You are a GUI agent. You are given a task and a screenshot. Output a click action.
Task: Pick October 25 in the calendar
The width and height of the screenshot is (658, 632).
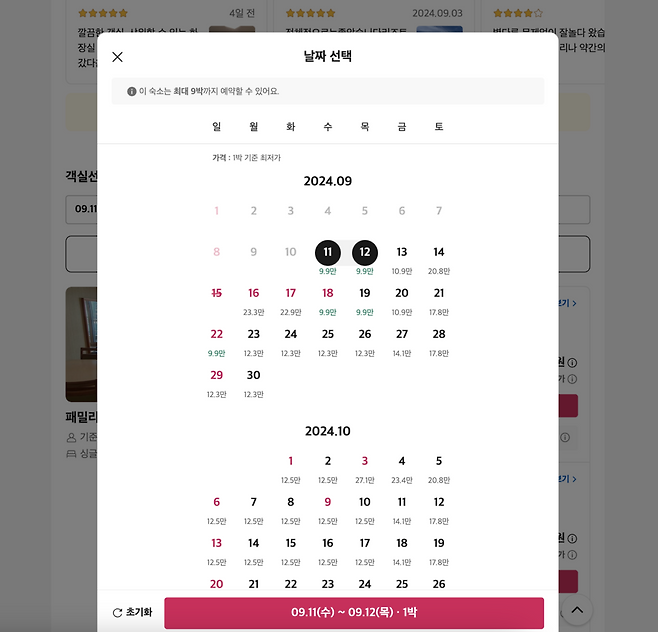pyautogui.click(x=402, y=584)
